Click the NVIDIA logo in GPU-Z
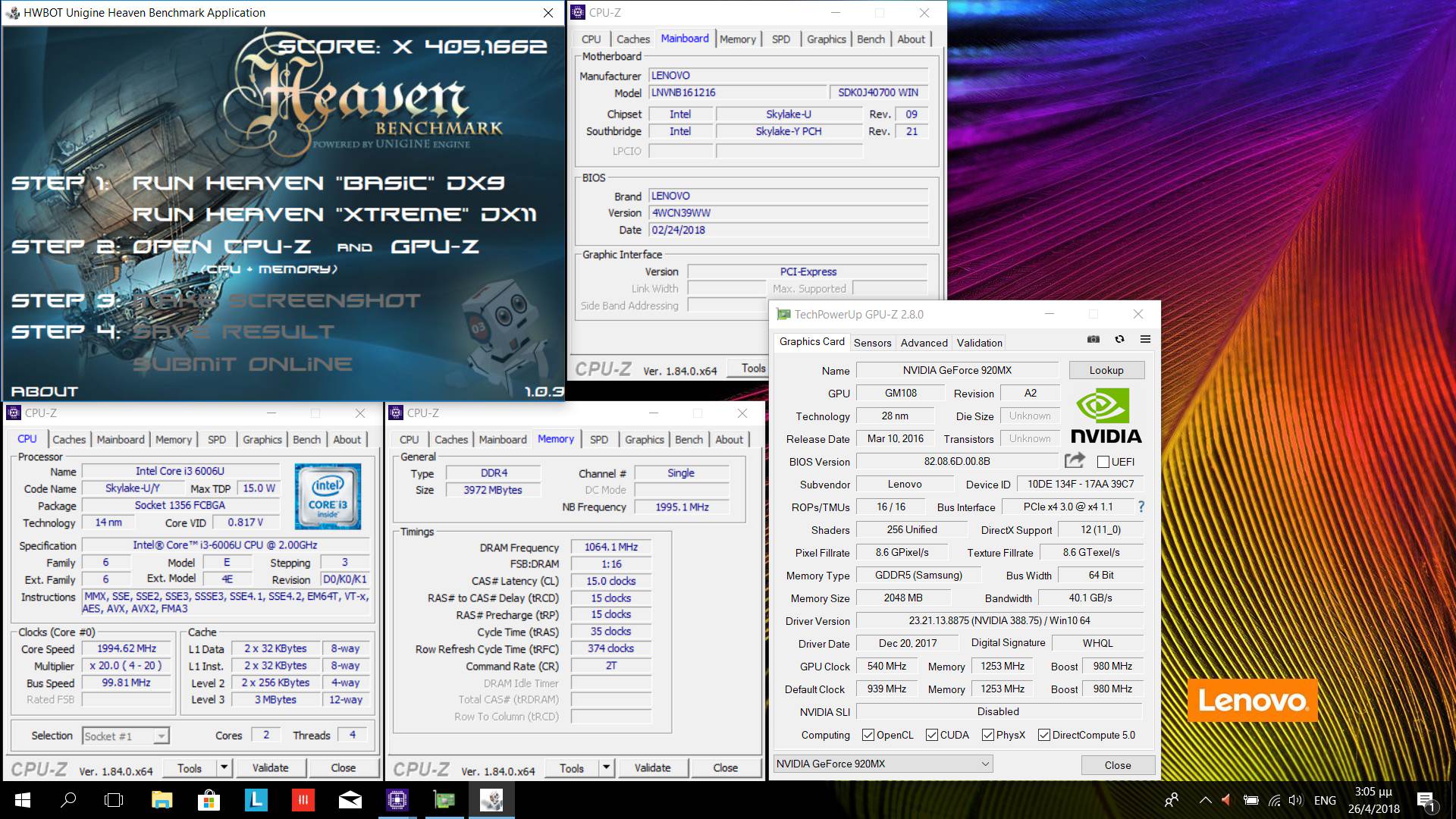 point(1106,416)
